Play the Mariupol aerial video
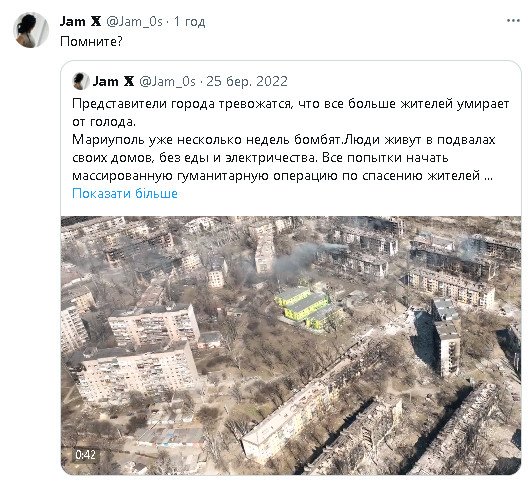The image size is (529, 486). click(x=291, y=345)
